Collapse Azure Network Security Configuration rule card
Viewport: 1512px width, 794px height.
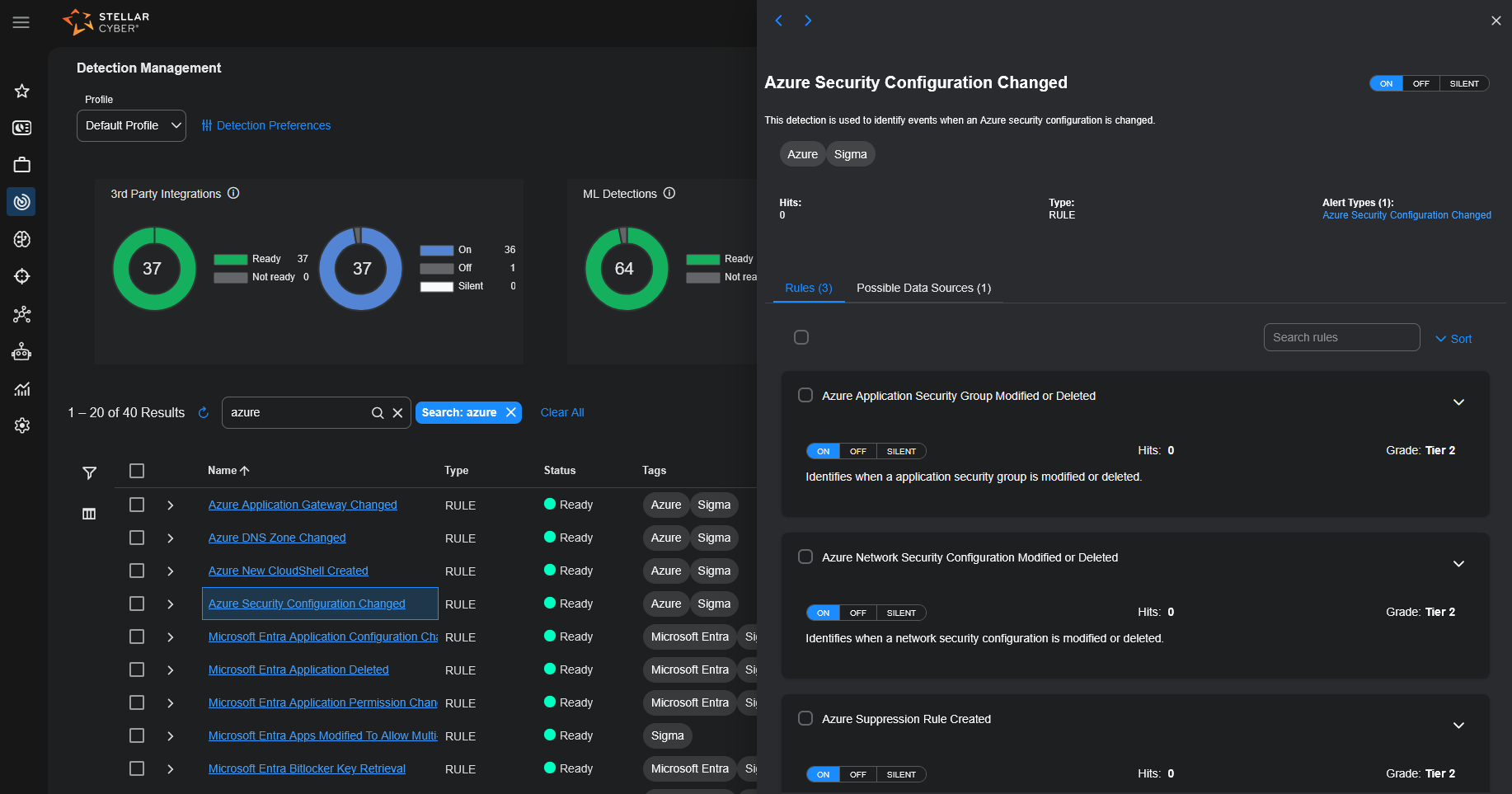(x=1458, y=564)
